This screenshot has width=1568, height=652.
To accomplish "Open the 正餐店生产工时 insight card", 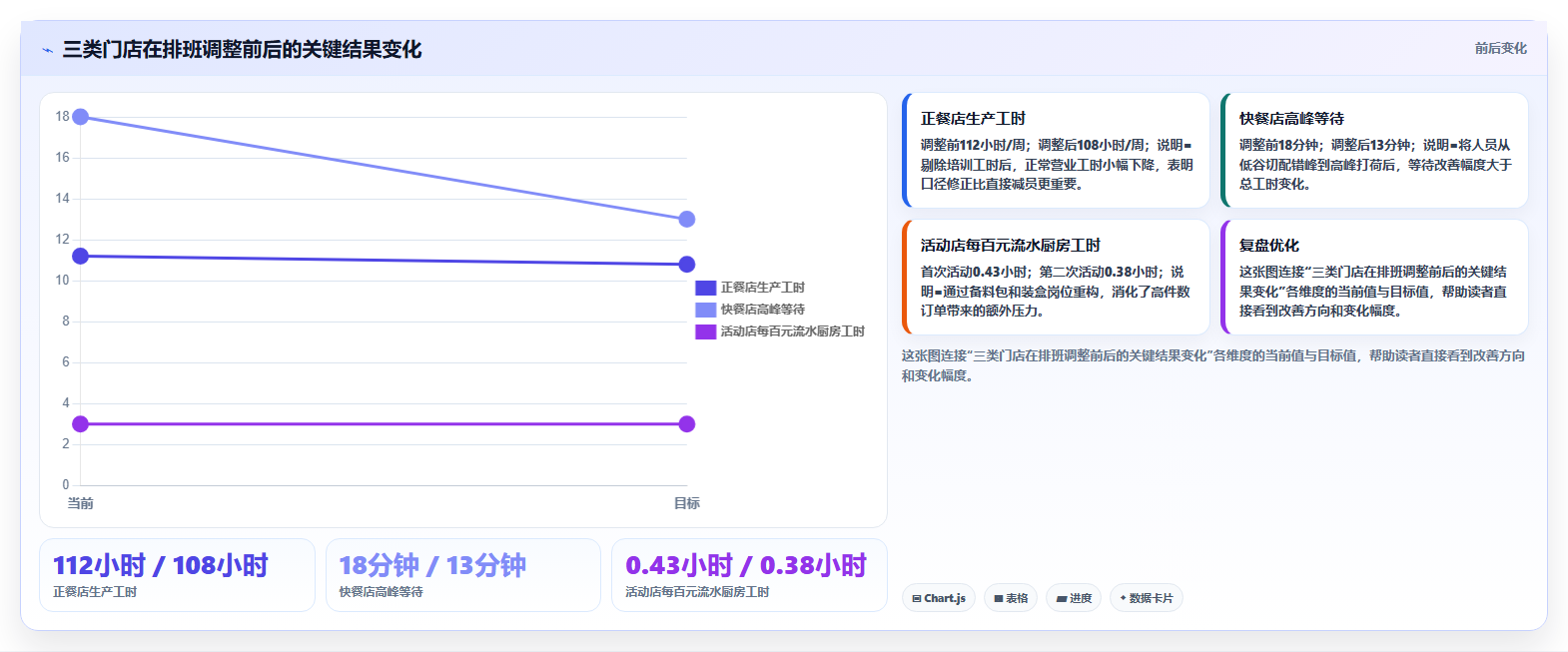I will point(1056,151).
